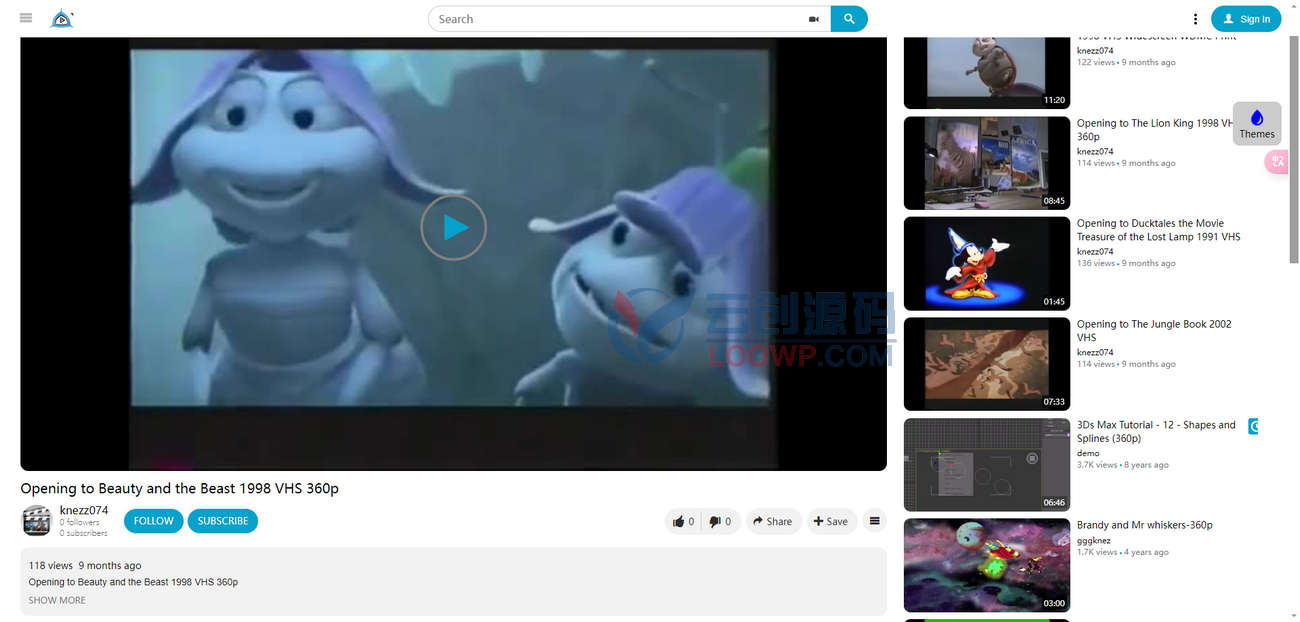Visit channel 'gggknez' under Brandy video
Viewport: 1300px width, 622px height.
coord(1094,540)
